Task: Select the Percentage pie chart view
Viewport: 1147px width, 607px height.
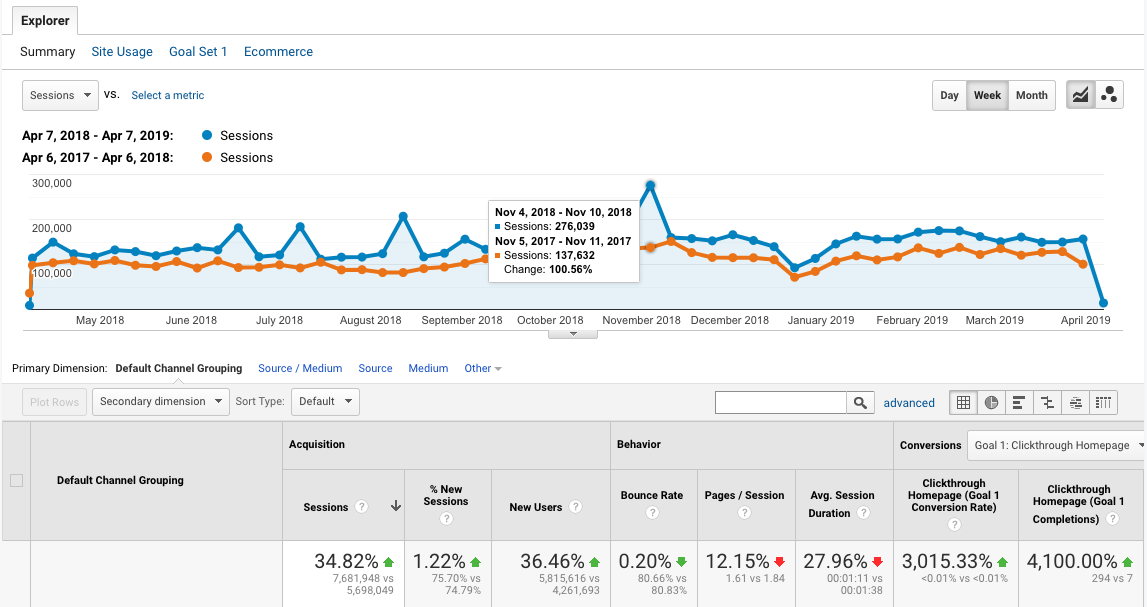Action: [x=991, y=402]
